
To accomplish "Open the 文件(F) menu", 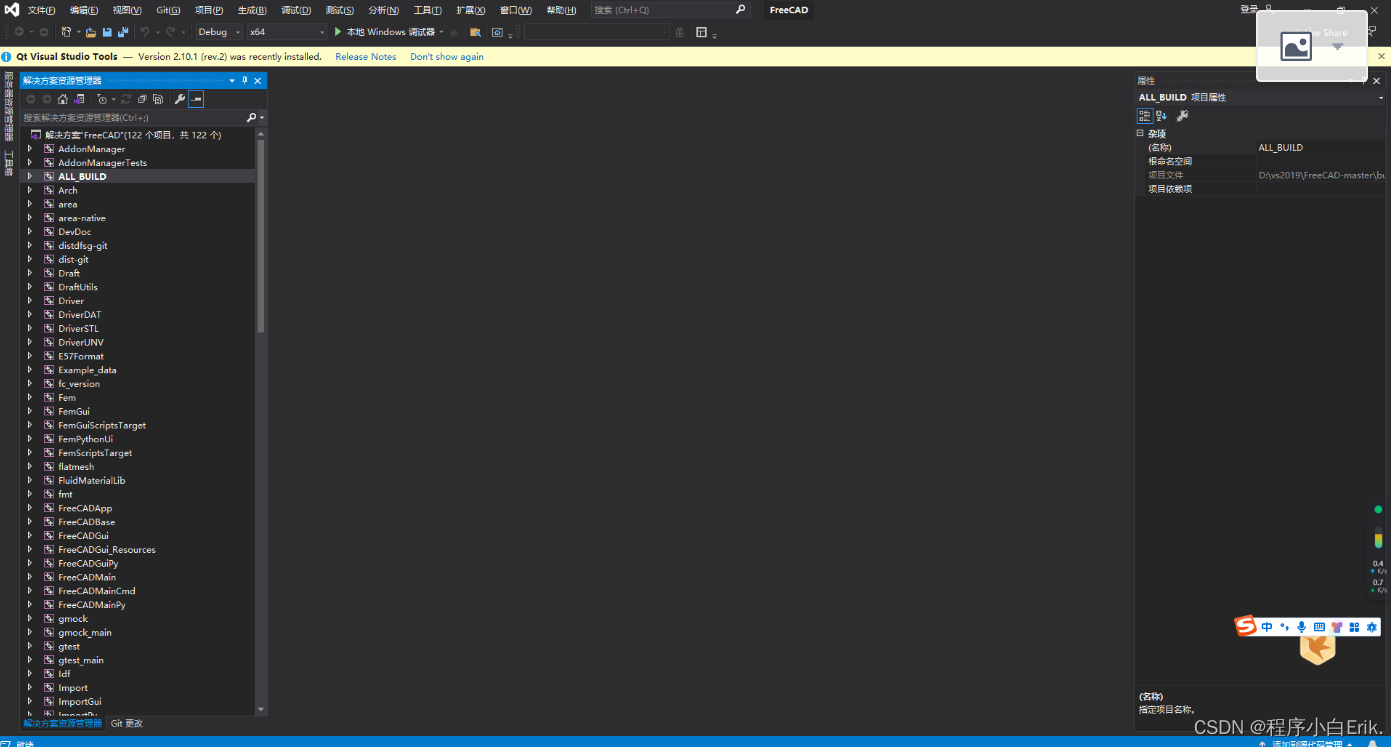I will [41, 10].
